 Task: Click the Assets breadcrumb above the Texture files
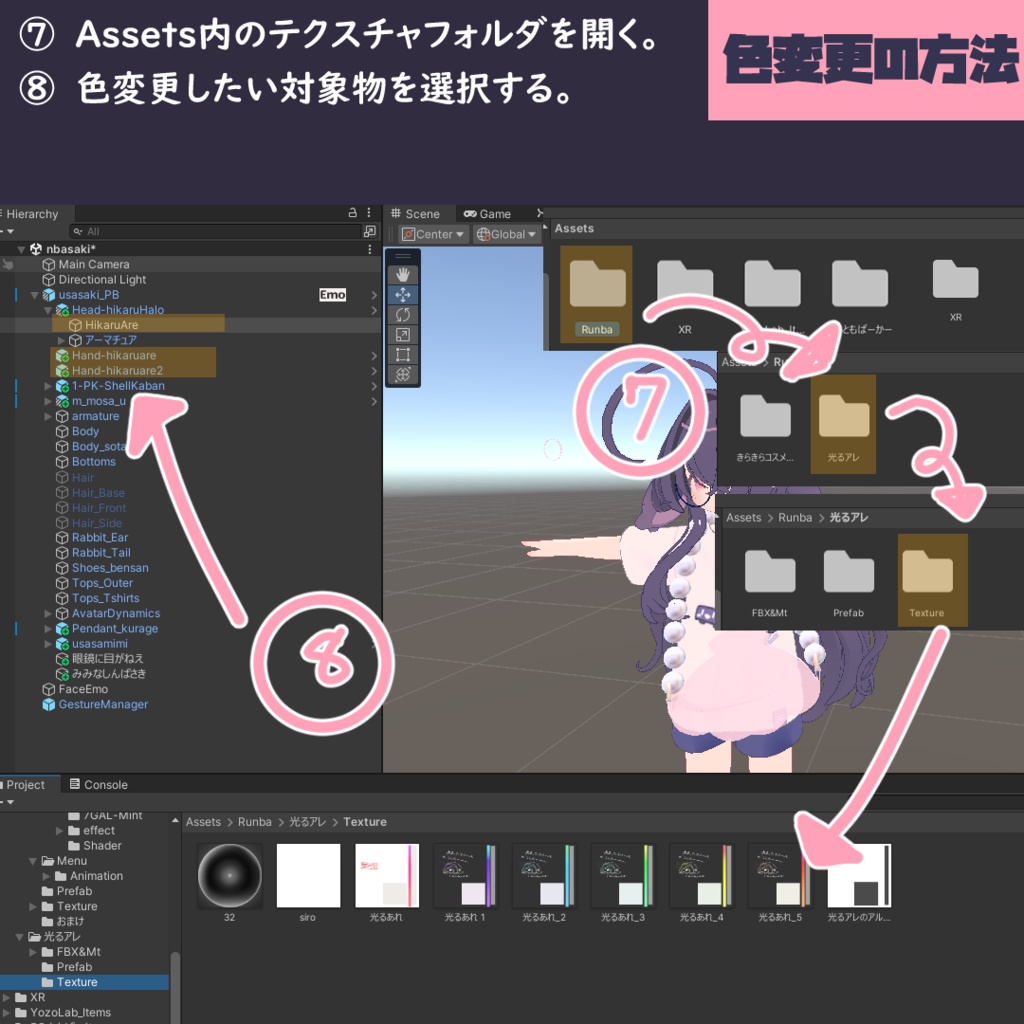pos(204,821)
